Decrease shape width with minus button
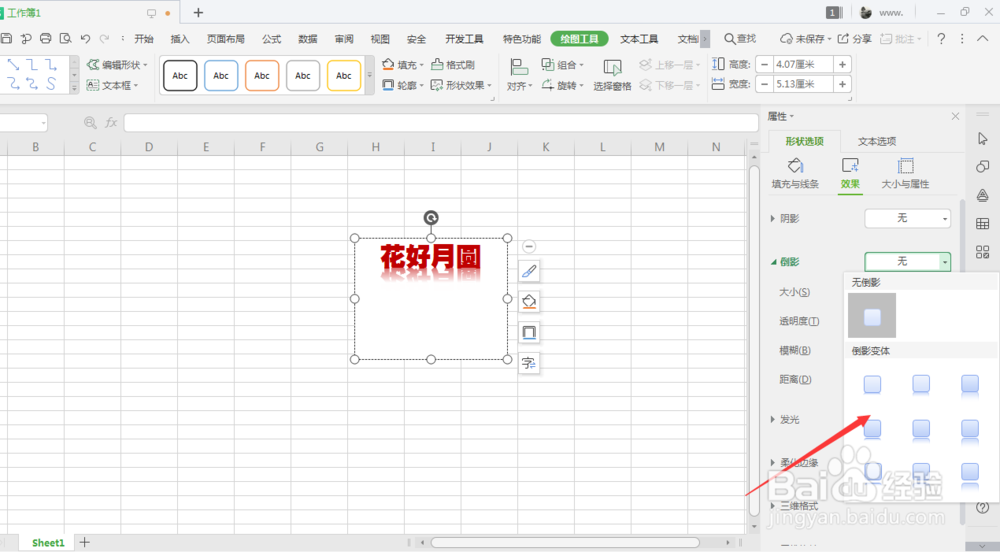The image size is (1000, 552). click(764, 84)
